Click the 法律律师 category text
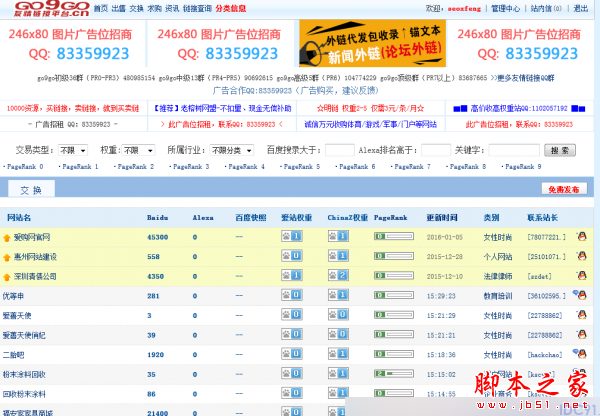The height and width of the screenshot is (416, 600). (x=497, y=276)
